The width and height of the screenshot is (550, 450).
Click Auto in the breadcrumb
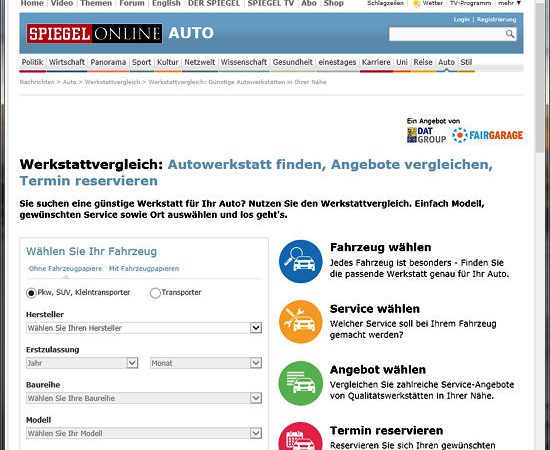coord(69,82)
